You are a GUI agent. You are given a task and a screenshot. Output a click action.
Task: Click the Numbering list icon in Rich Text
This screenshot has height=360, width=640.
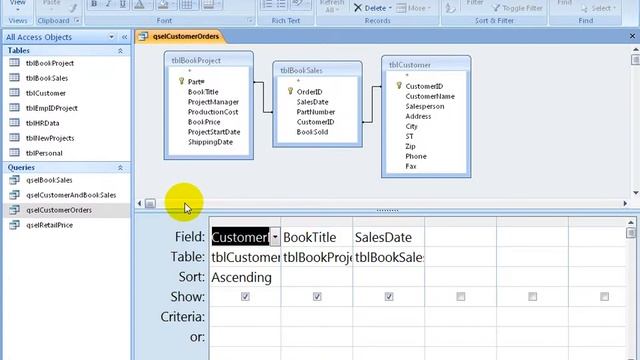pyautogui.click(x=267, y=4)
